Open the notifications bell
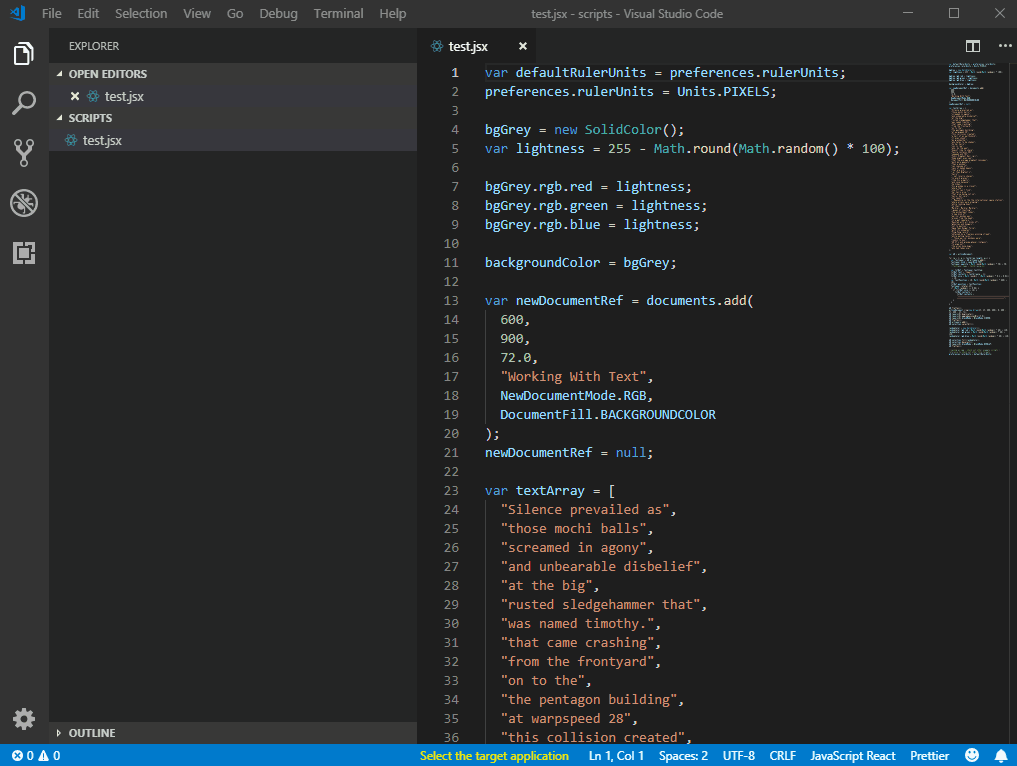This screenshot has width=1017, height=766. click(1001, 756)
